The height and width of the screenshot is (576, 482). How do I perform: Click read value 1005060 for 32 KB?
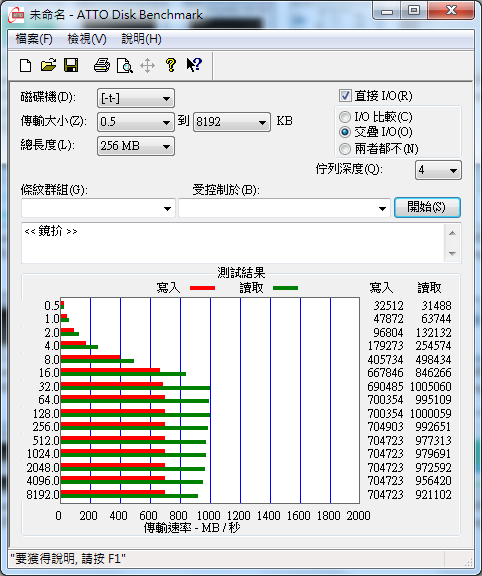coord(431,386)
